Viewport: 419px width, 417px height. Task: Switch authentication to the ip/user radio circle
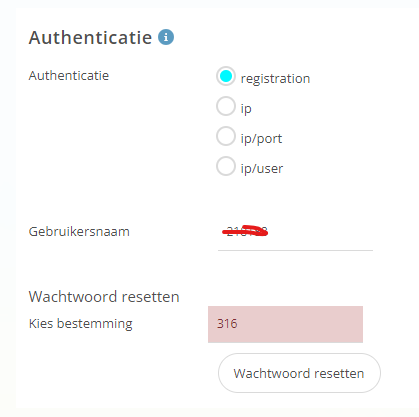226,166
